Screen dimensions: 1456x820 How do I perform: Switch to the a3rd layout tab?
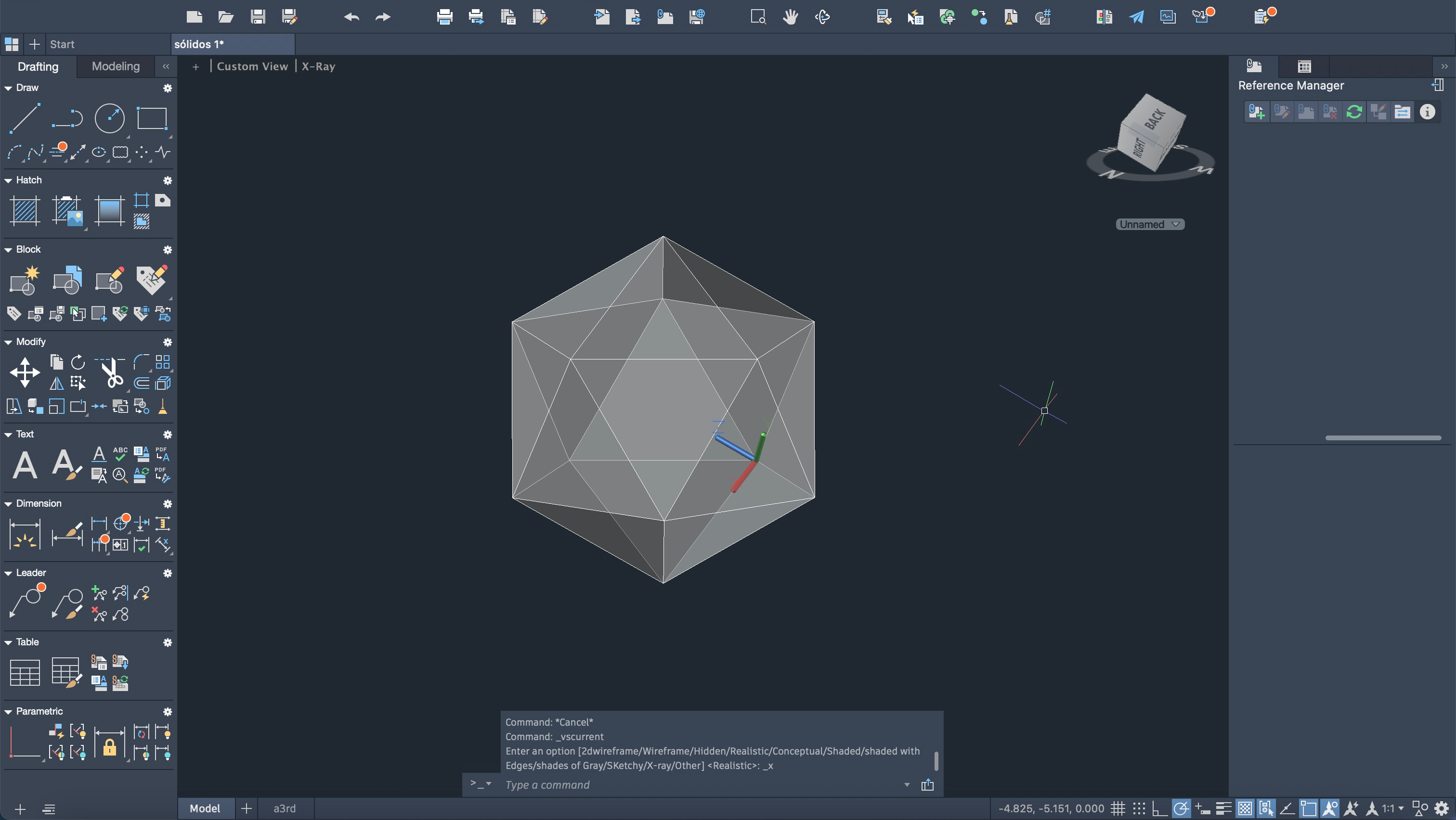[284, 808]
